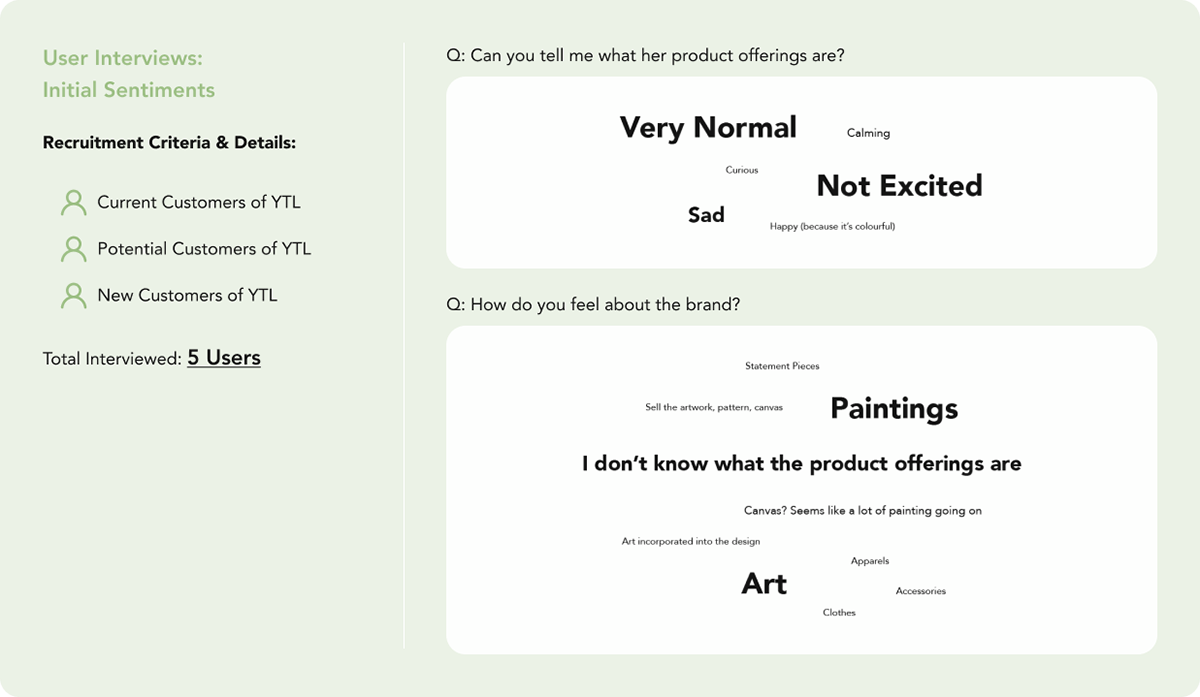This screenshot has height=697, width=1200.
Task: Click the user icon beside New Customers
Action: tap(73, 296)
